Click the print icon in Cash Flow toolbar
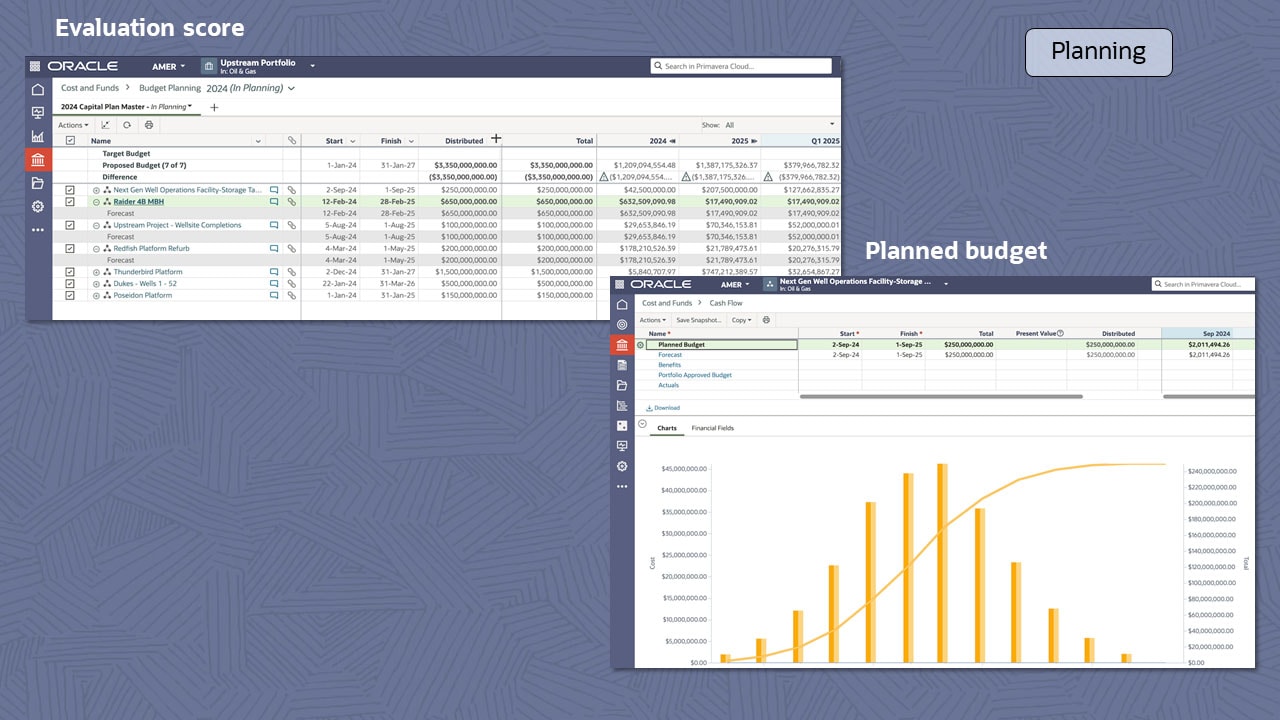This screenshot has width=1280, height=720. pos(766,320)
